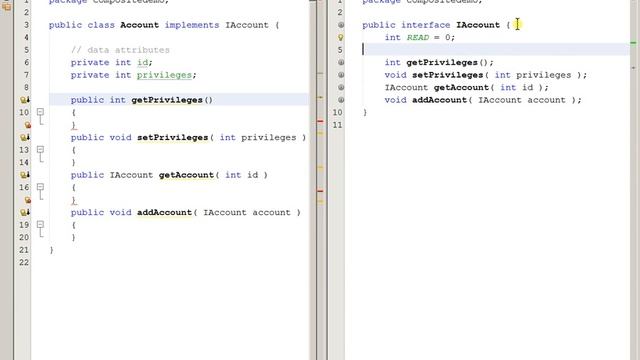Click closing brace on Account line 21
The height and width of the screenshot is (360, 640).
[51, 250]
